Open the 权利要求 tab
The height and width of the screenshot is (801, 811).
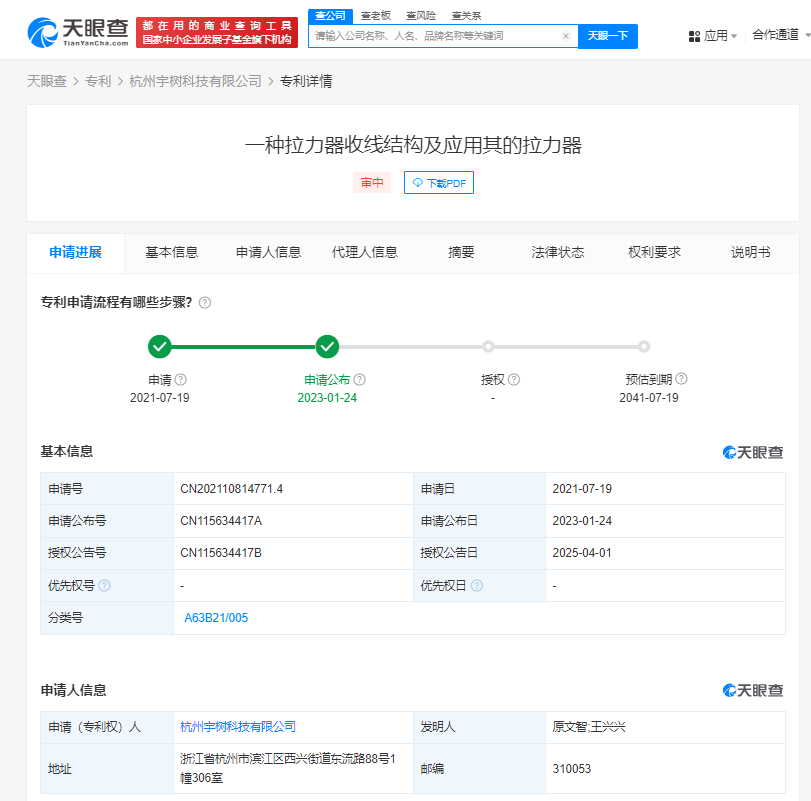654,252
